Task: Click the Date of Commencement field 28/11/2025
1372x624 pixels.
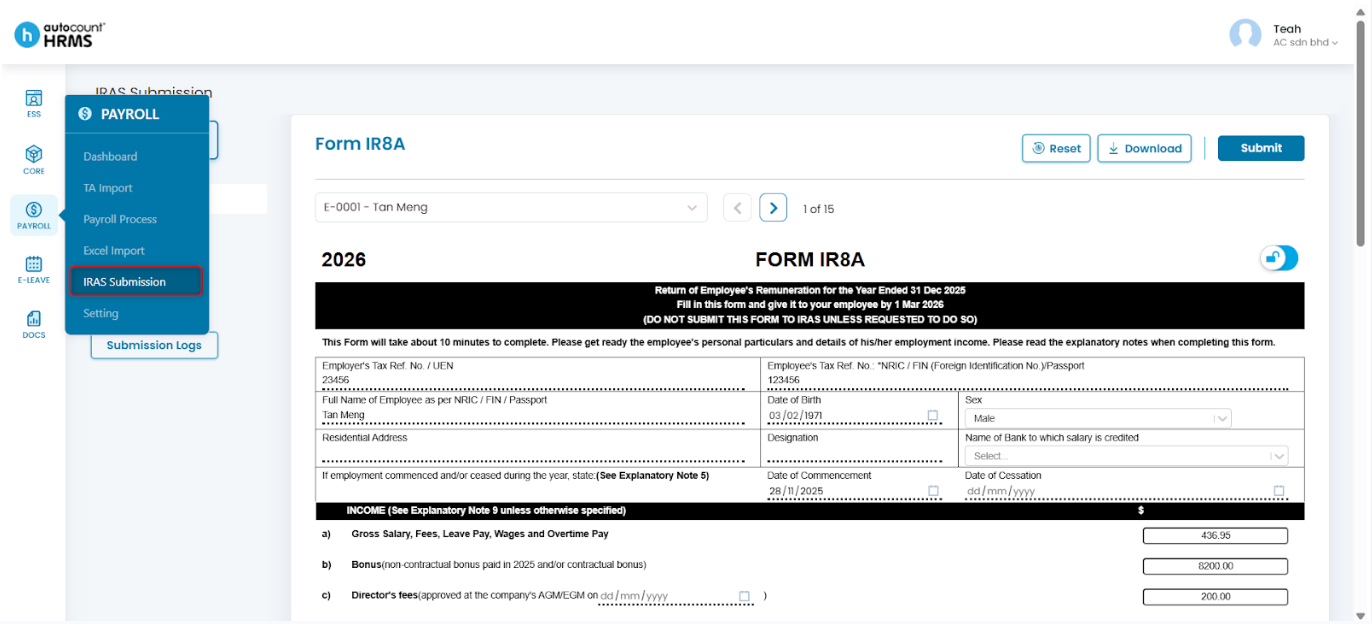Action: click(853, 491)
